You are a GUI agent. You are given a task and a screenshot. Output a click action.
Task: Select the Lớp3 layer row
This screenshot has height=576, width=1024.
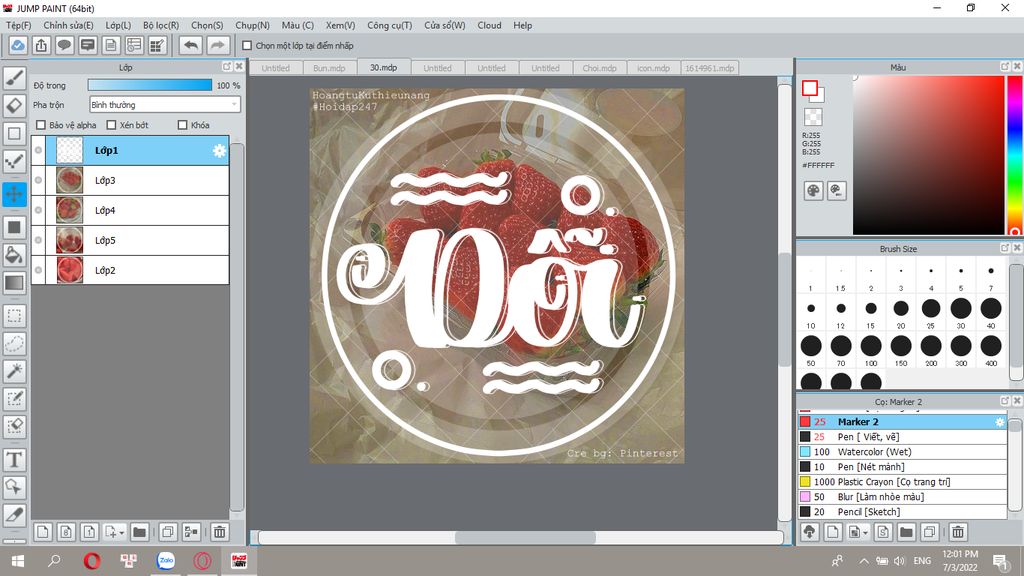131,180
